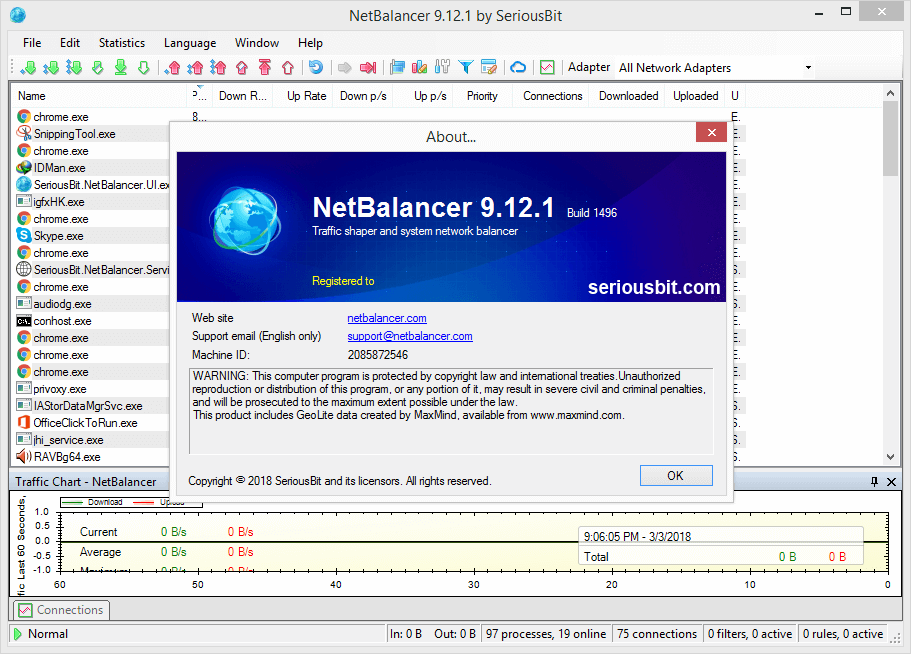Viewport: 911px width, 654px height.
Task: Select conhost.exe in the process list
Action: (62, 321)
